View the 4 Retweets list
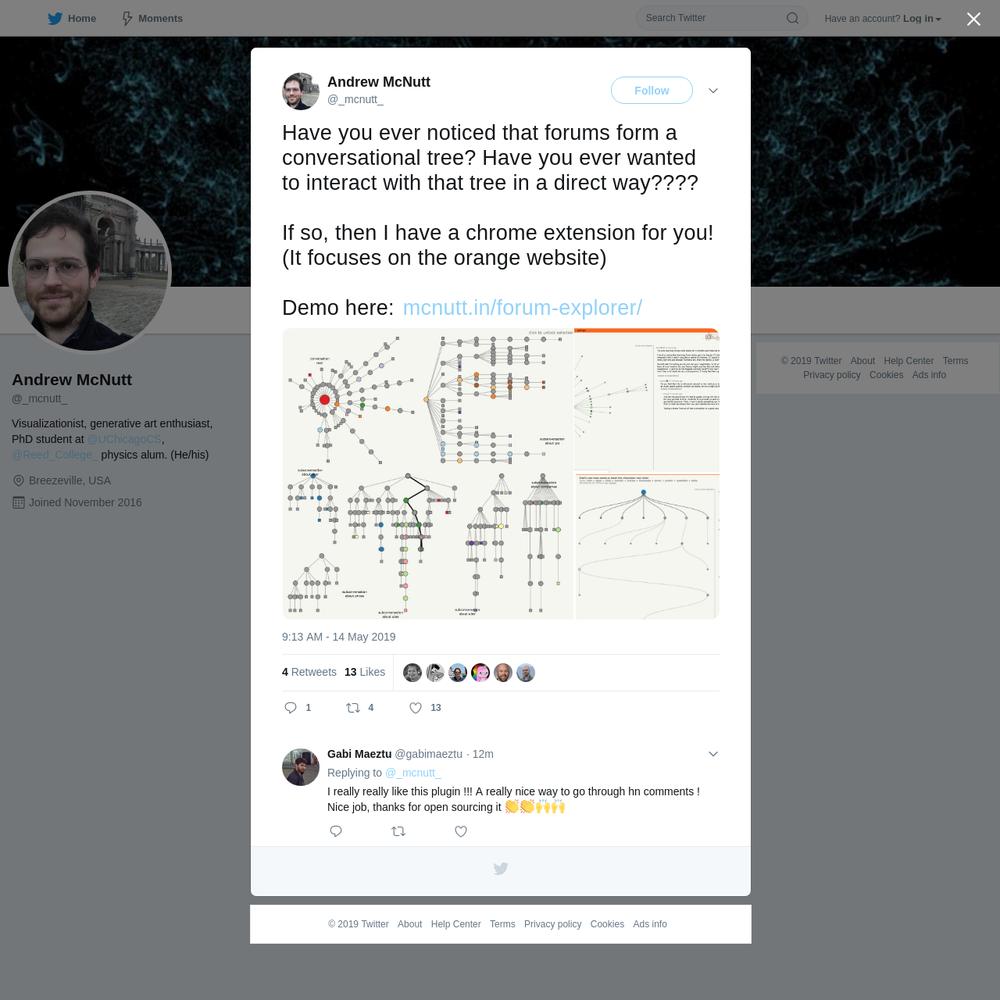This screenshot has height=1000, width=1000. pos(309,672)
